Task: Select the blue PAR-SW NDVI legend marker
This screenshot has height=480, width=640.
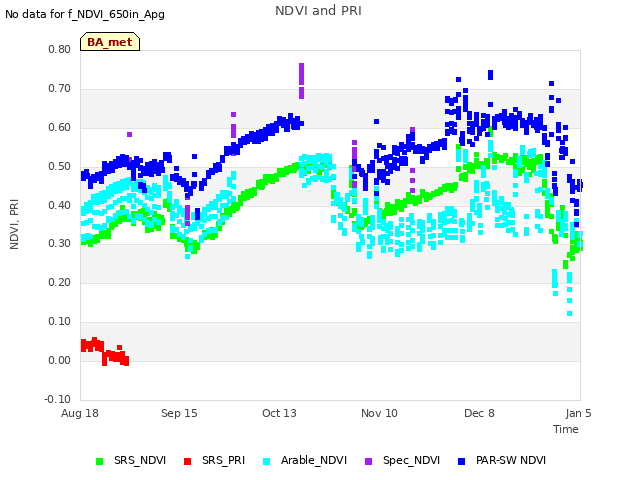Action: point(461,462)
